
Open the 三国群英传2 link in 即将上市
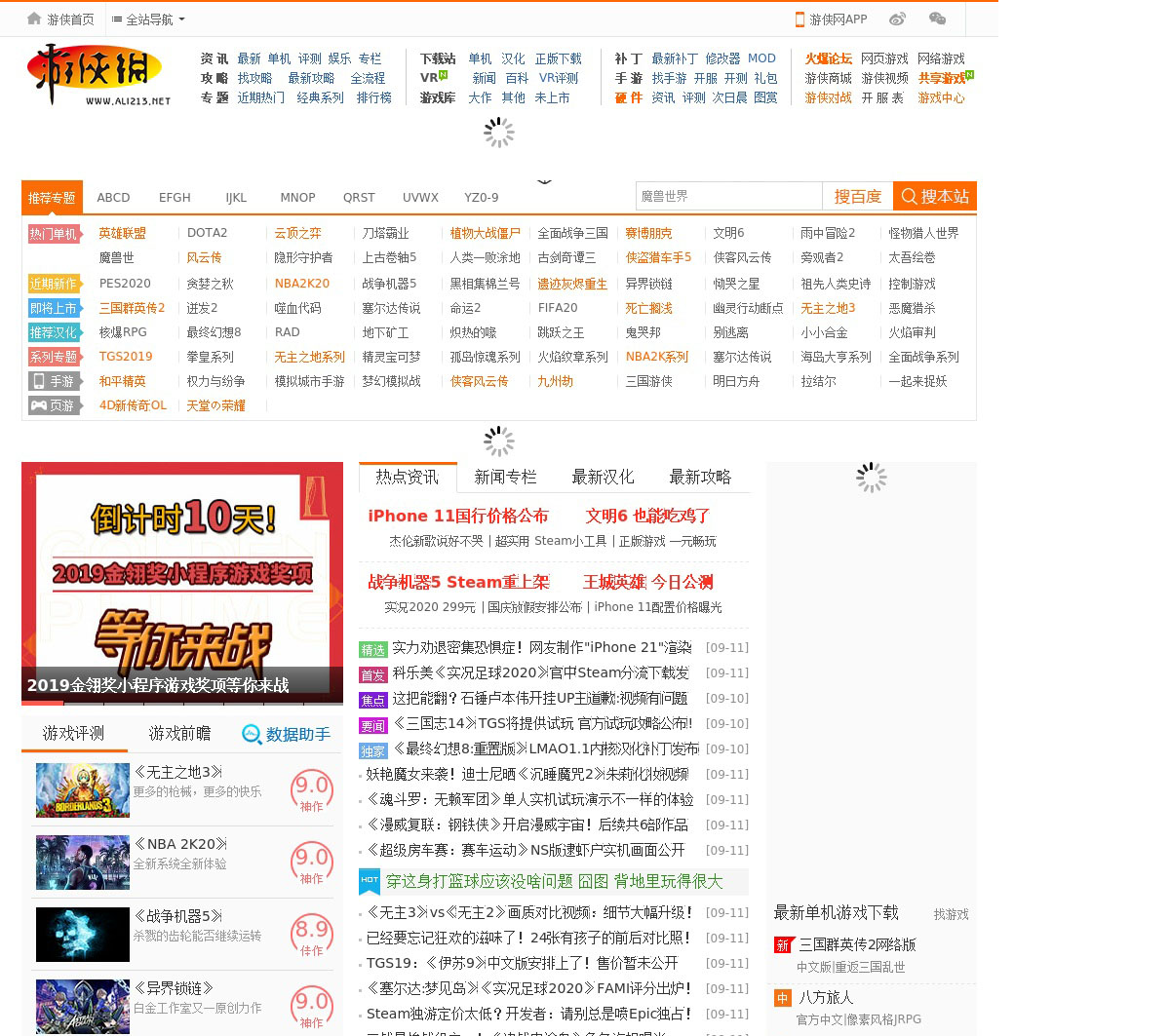[x=133, y=308]
